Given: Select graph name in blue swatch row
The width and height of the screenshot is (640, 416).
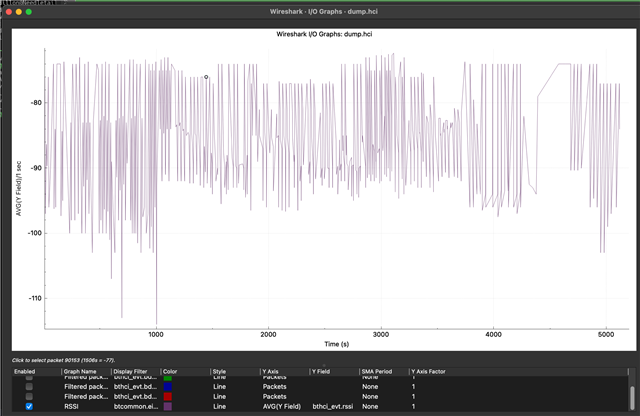Looking at the screenshot, I should [86, 386].
